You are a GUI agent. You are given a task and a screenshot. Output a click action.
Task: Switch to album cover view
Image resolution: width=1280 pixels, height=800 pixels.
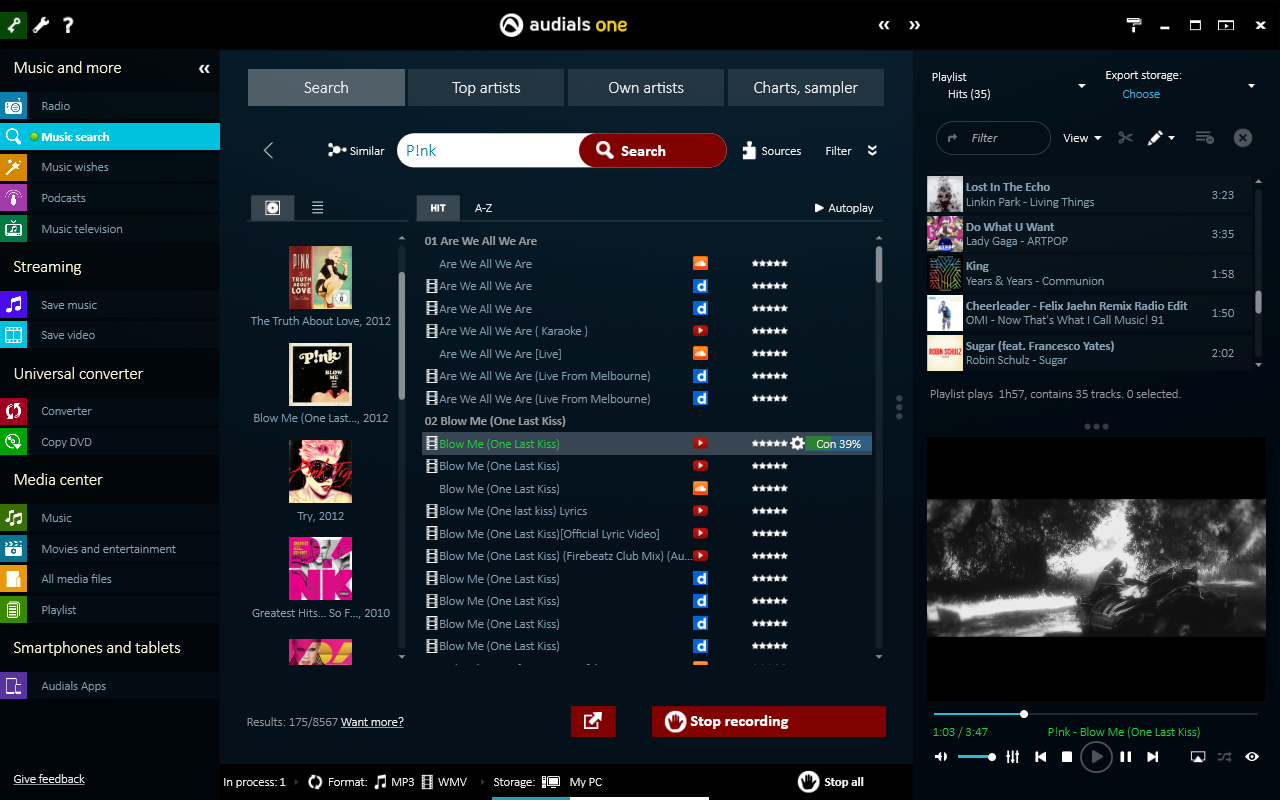click(272, 208)
